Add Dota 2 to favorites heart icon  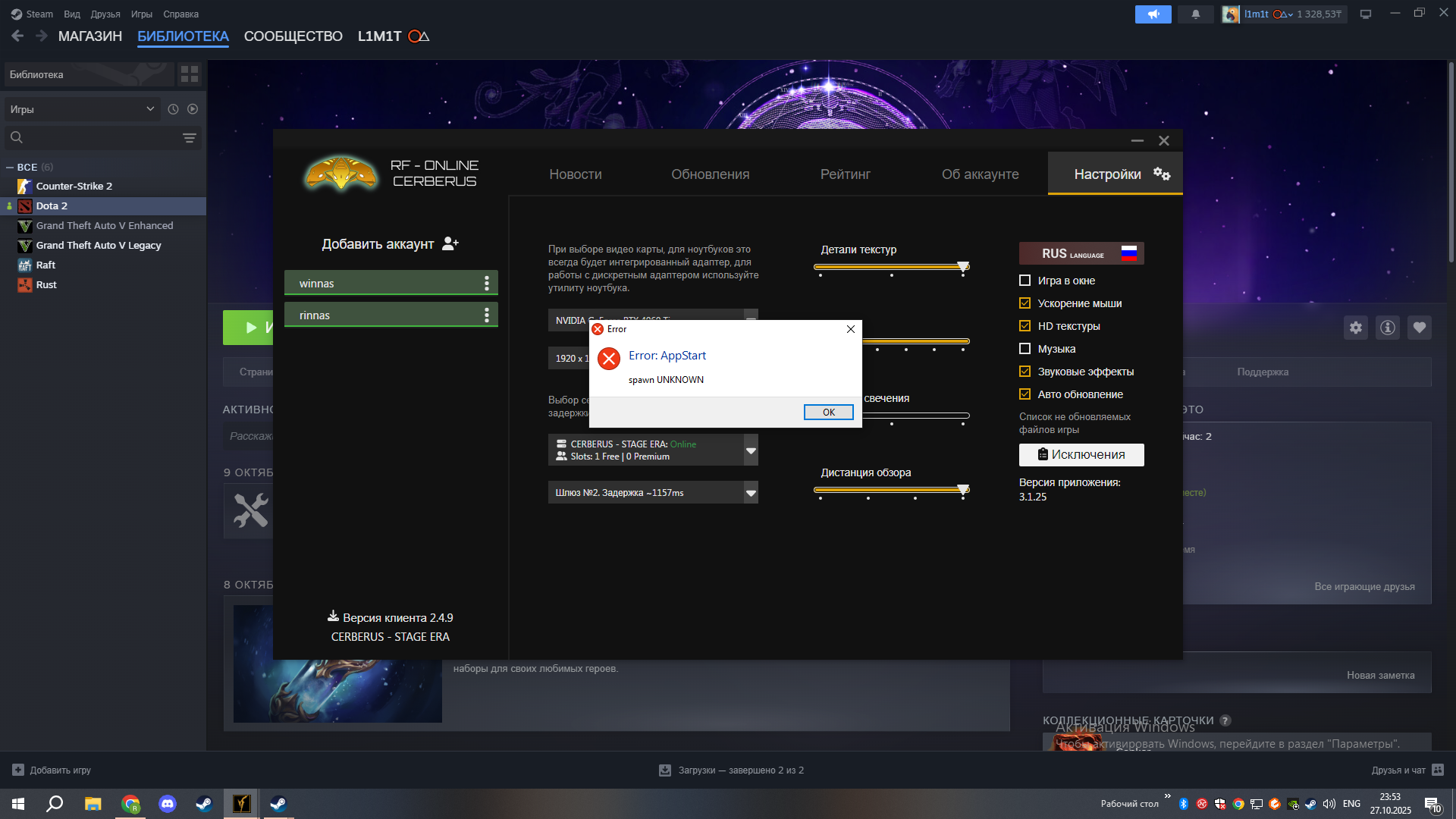pyautogui.click(x=1420, y=328)
